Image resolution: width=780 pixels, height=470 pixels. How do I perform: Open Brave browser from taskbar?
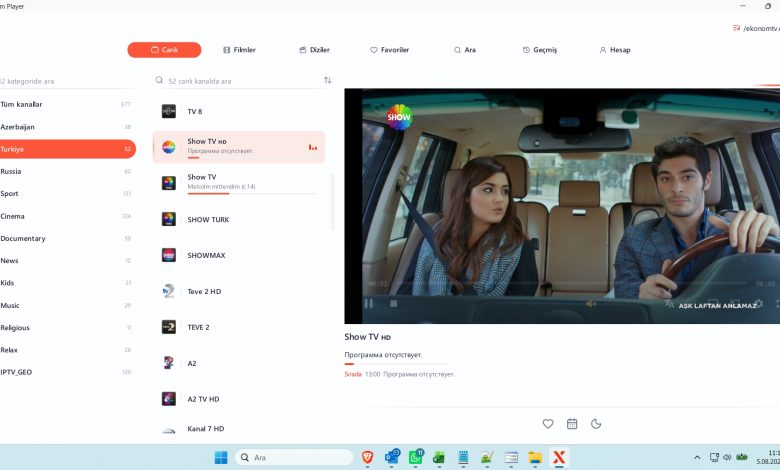tap(368, 457)
